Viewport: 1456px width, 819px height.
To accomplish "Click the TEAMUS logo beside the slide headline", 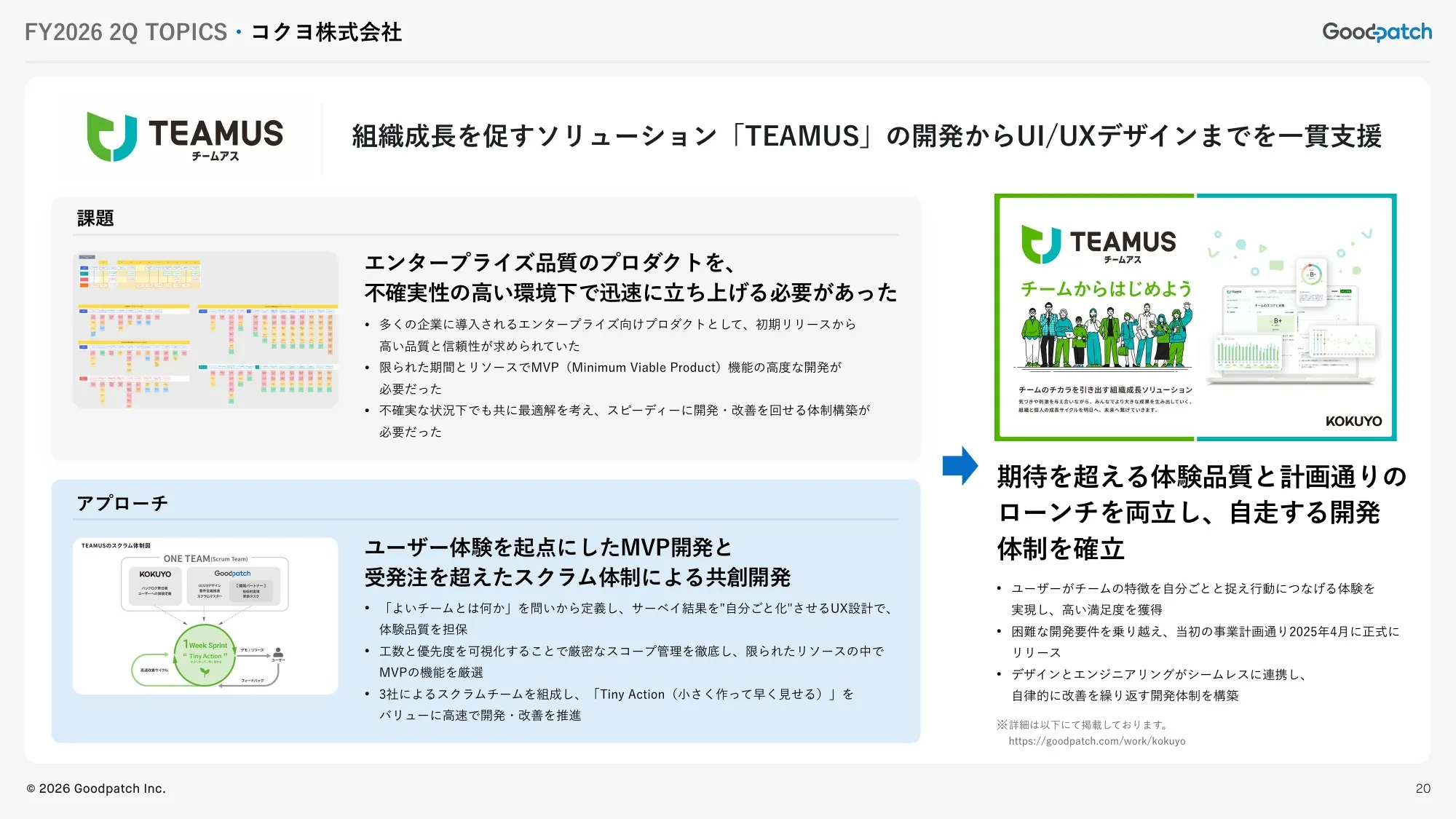I will (x=185, y=136).
